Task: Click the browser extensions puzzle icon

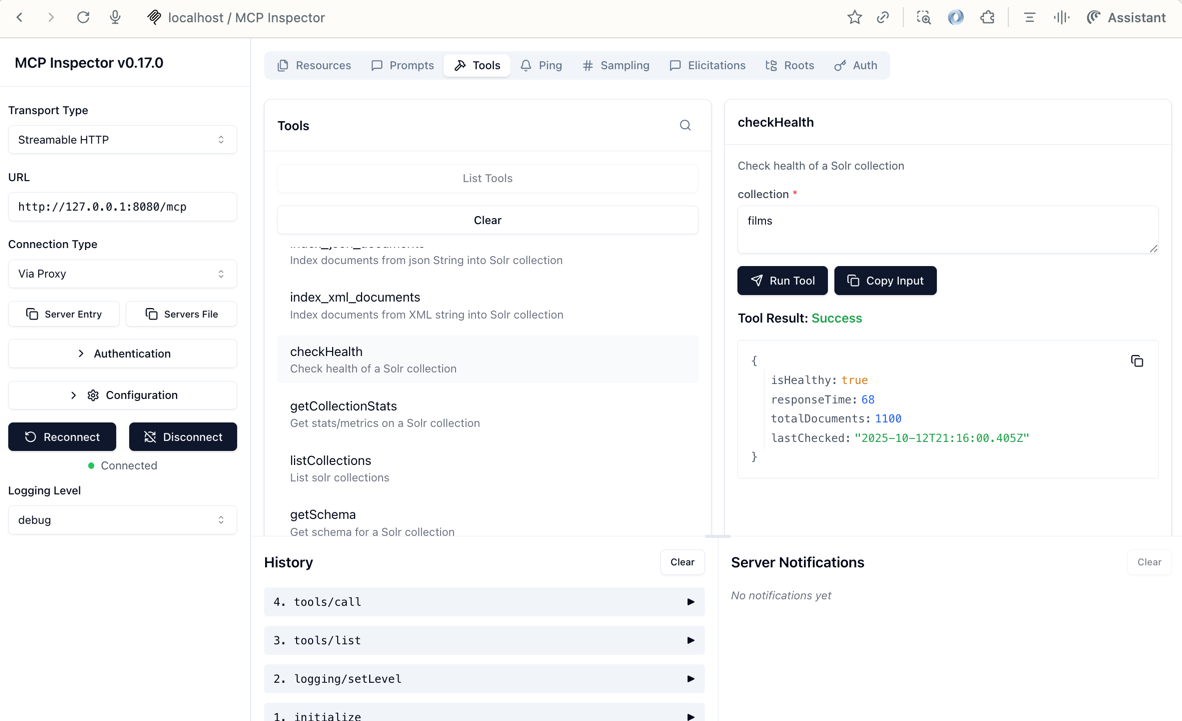Action: tap(989, 17)
